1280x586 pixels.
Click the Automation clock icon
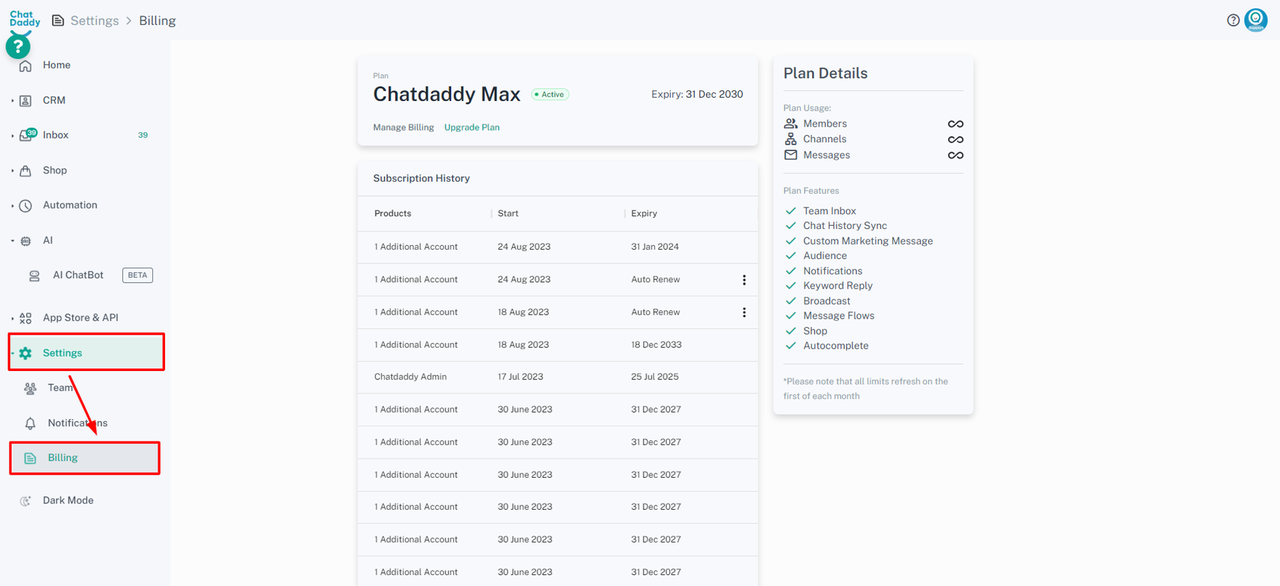[x=26, y=206]
